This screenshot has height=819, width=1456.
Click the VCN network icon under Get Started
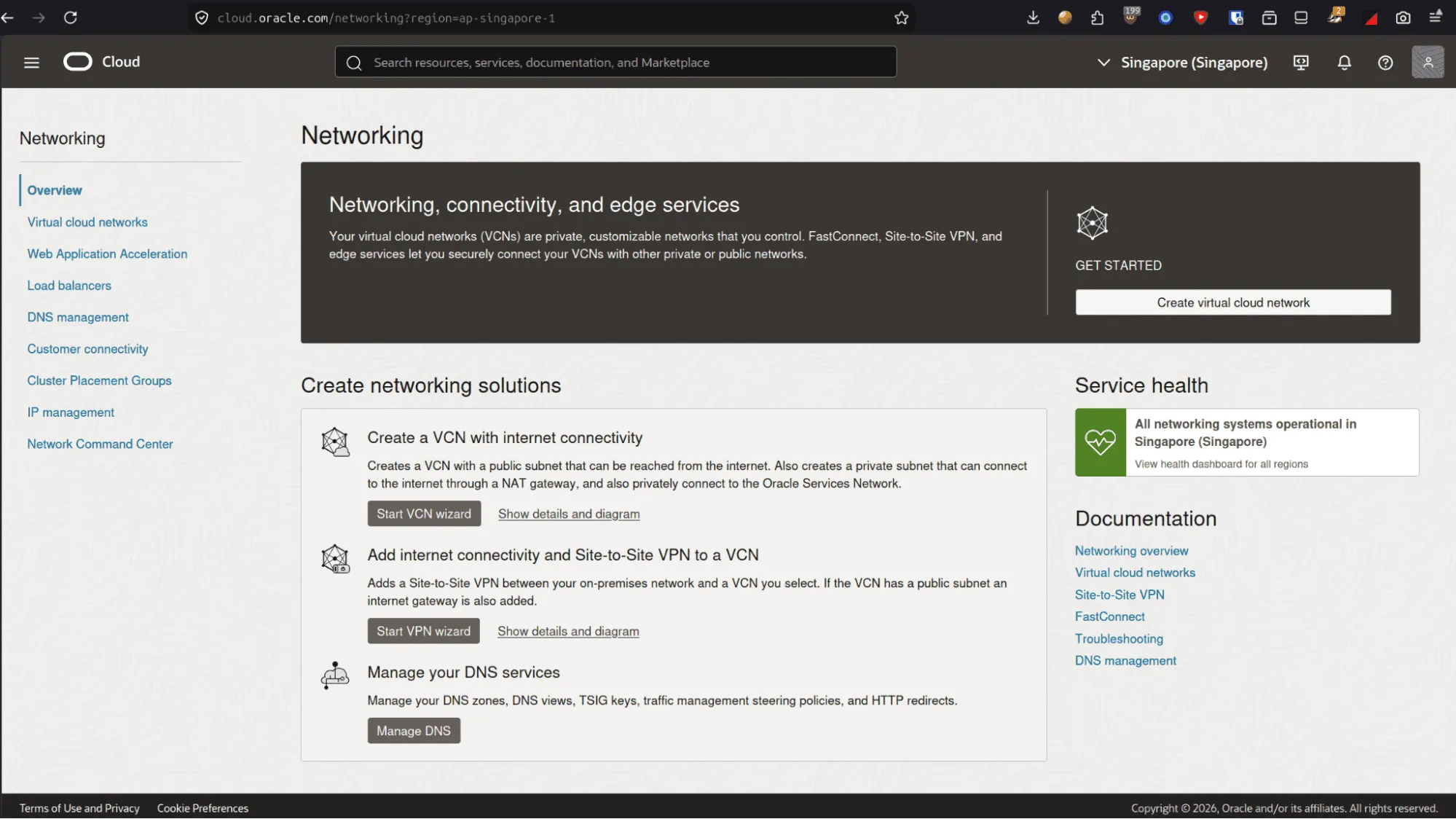[x=1093, y=223]
